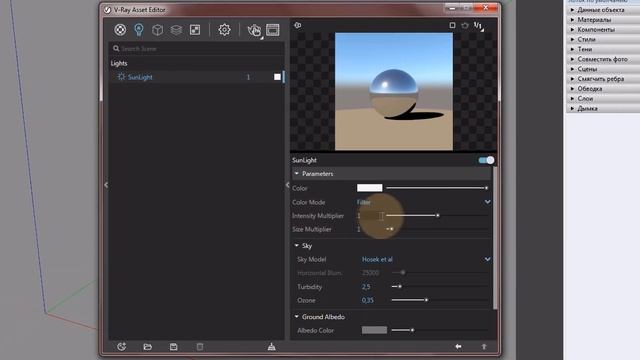This screenshot has height=360, width=640.
Task: Click the properties panel vertical scrollbar
Action: 495,237
